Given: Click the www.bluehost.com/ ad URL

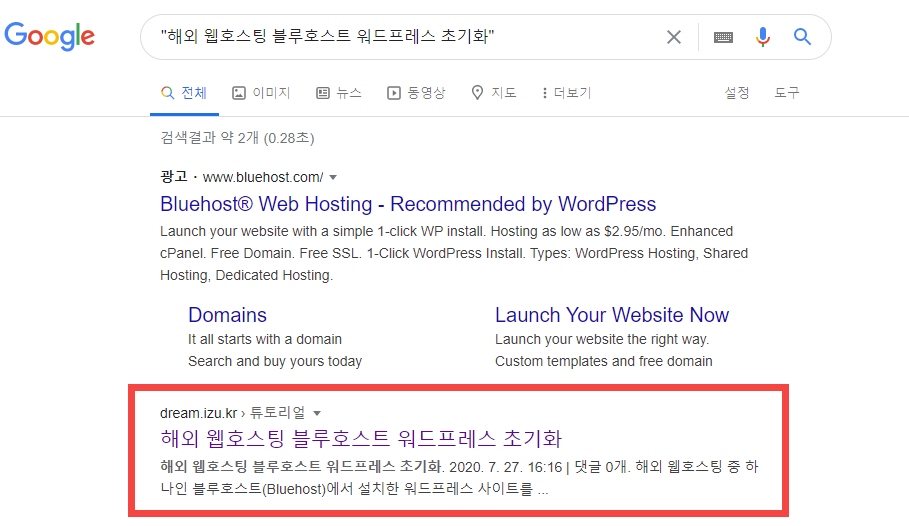Looking at the screenshot, I should click(x=263, y=177).
